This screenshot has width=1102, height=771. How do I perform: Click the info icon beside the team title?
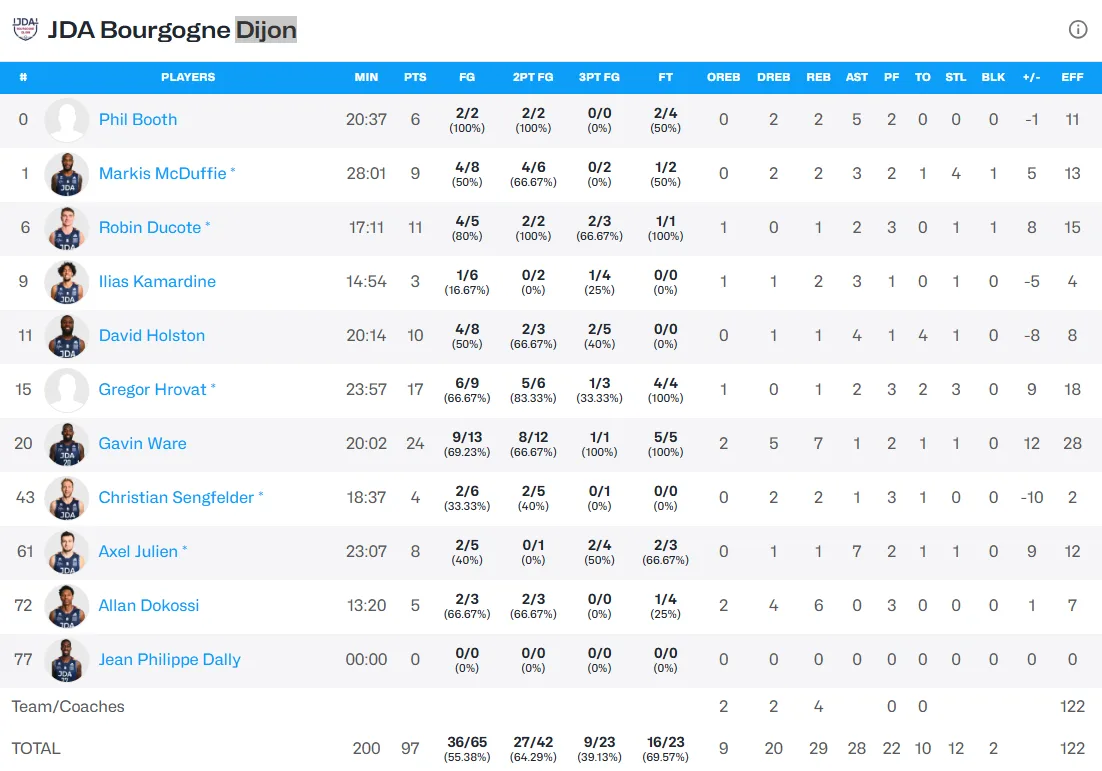1077,30
